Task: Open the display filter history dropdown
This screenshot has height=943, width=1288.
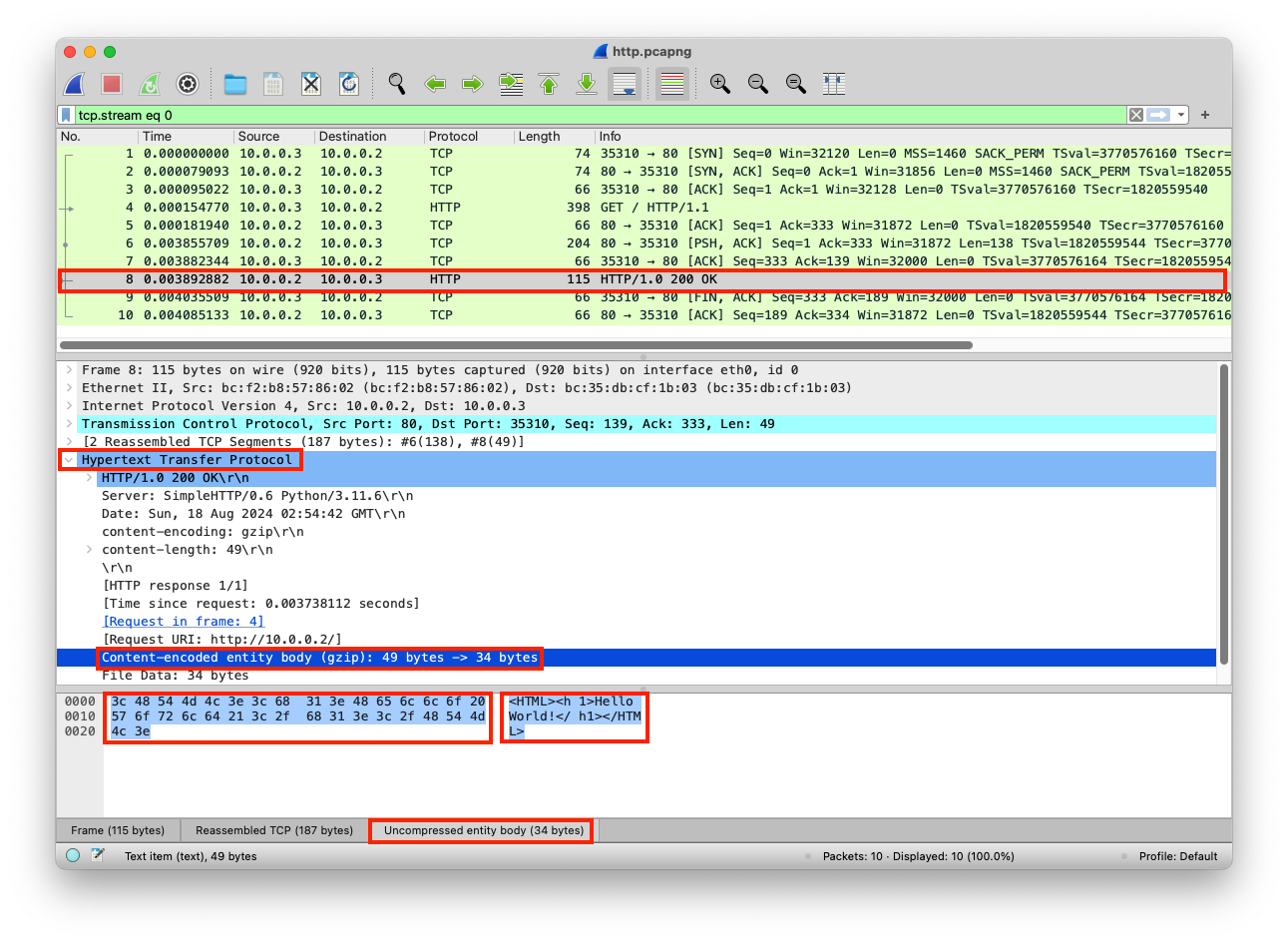Action: [1181, 115]
